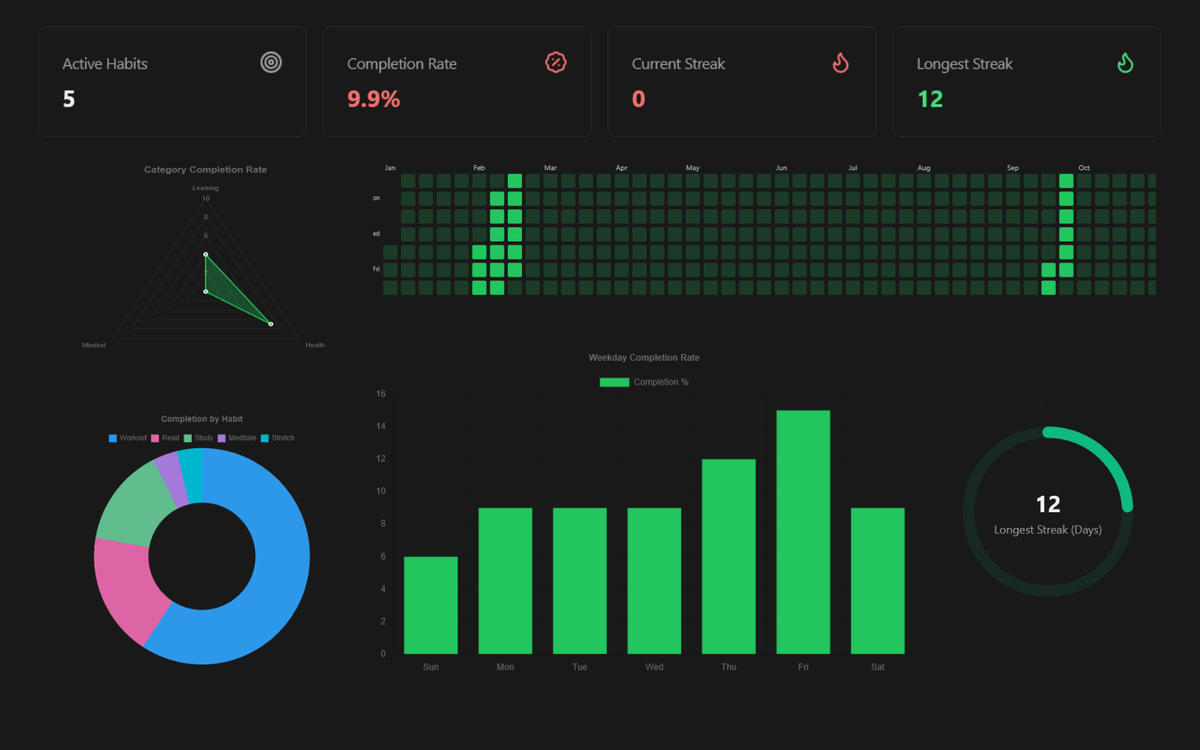
Task: Toggle the Meditate legend swatch
Action: point(222,438)
